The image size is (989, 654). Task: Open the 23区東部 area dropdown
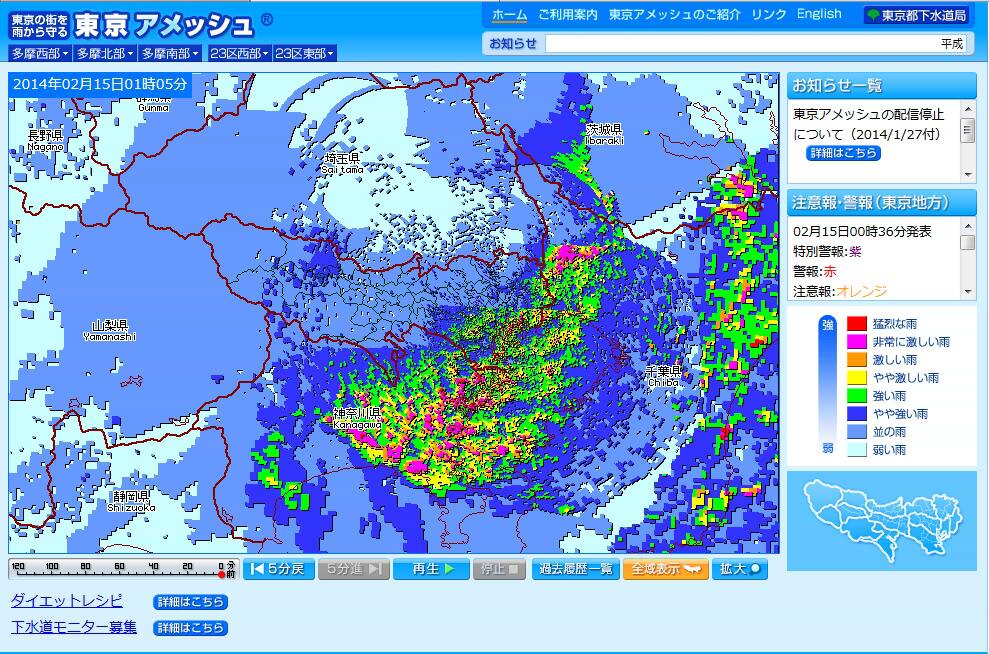(x=305, y=54)
